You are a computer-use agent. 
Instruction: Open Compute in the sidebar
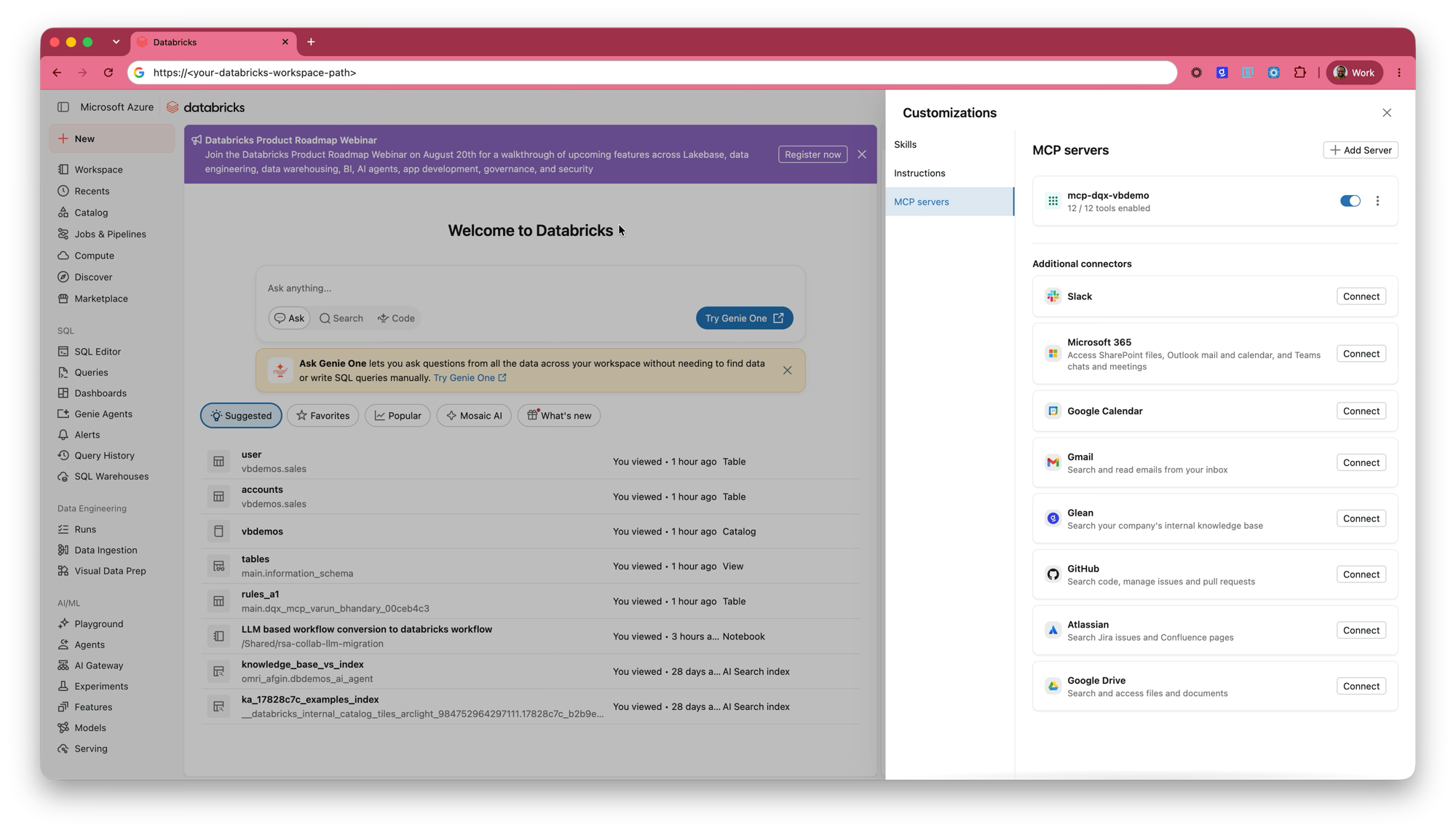coord(94,256)
